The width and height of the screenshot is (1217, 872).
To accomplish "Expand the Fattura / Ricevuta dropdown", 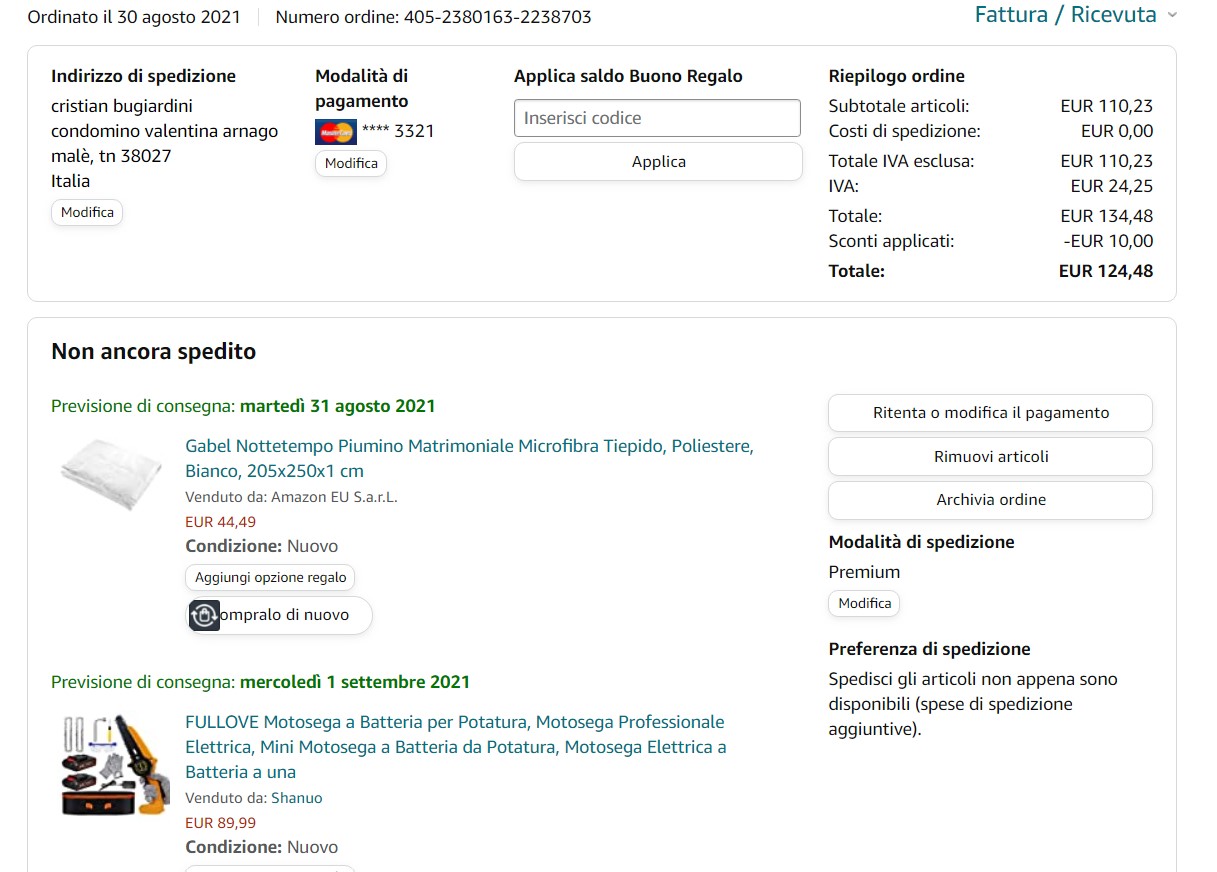I will click(1066, 15).
